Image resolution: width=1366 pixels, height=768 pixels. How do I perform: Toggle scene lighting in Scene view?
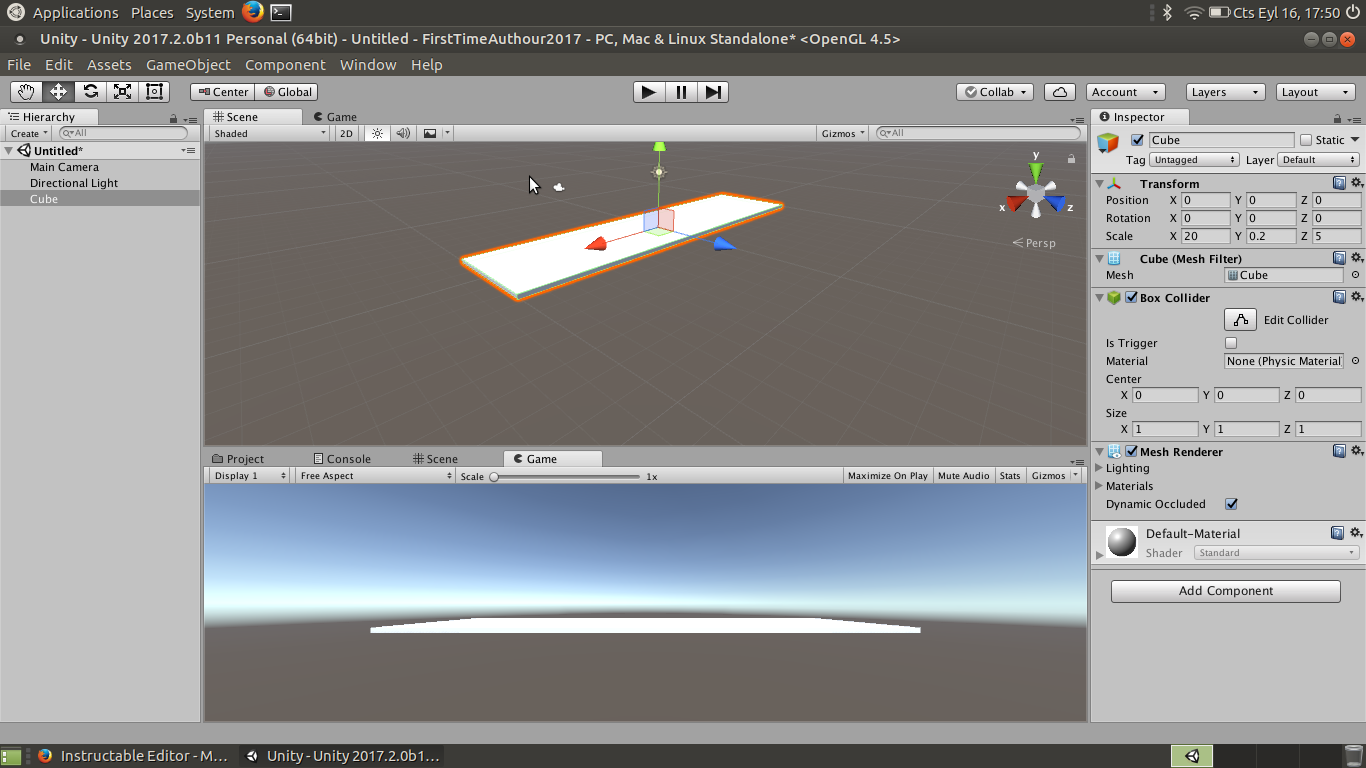coord(377,133)
